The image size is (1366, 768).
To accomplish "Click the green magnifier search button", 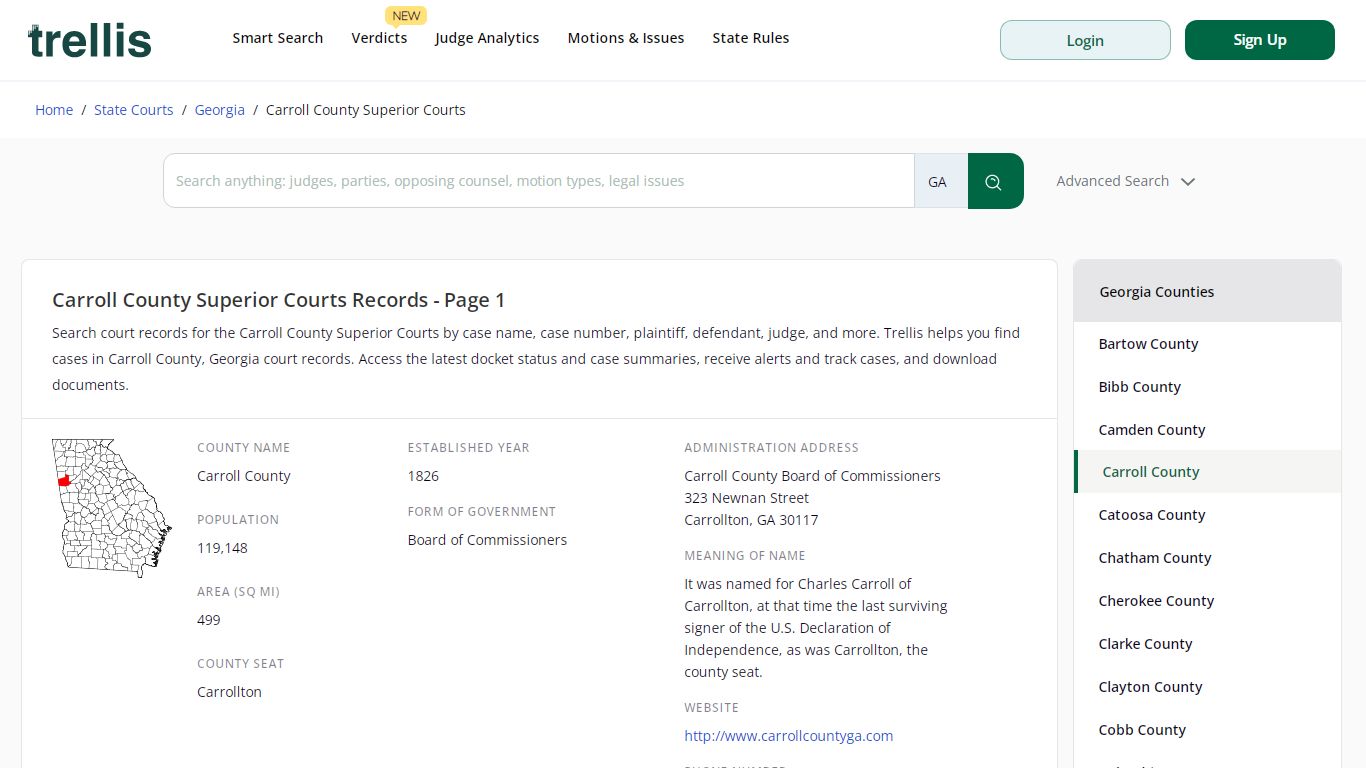I will (995, 181).
